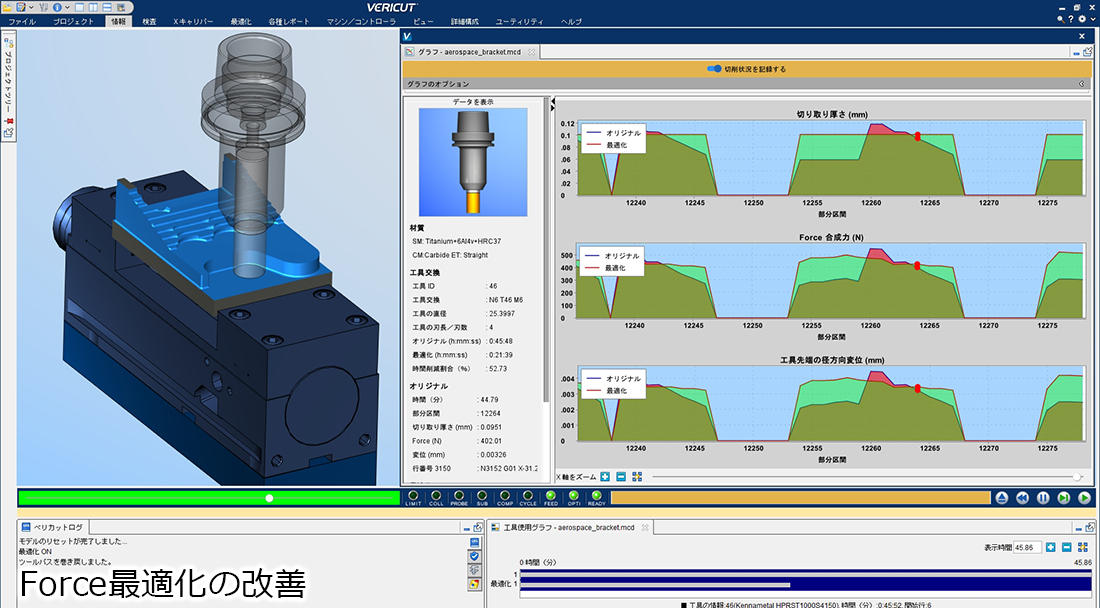
Task: Click the orange animation speed bar
Action: (x=800, y=498)
